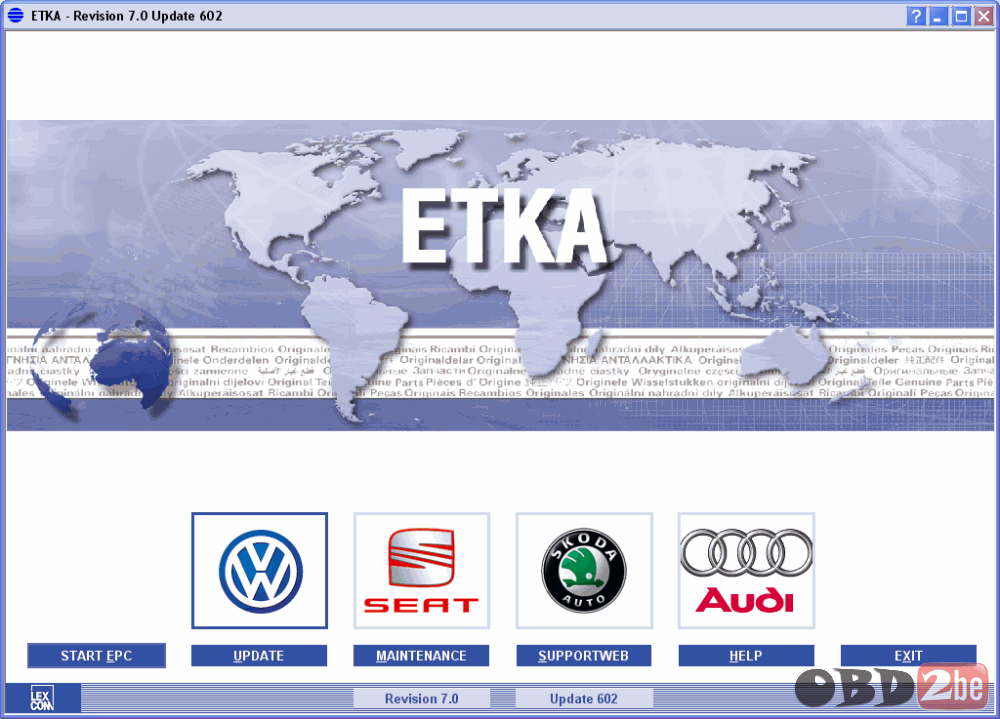Open SUPPORTWEB
This screenshot has height=719, width=1000.
click(x=584, y=656)
